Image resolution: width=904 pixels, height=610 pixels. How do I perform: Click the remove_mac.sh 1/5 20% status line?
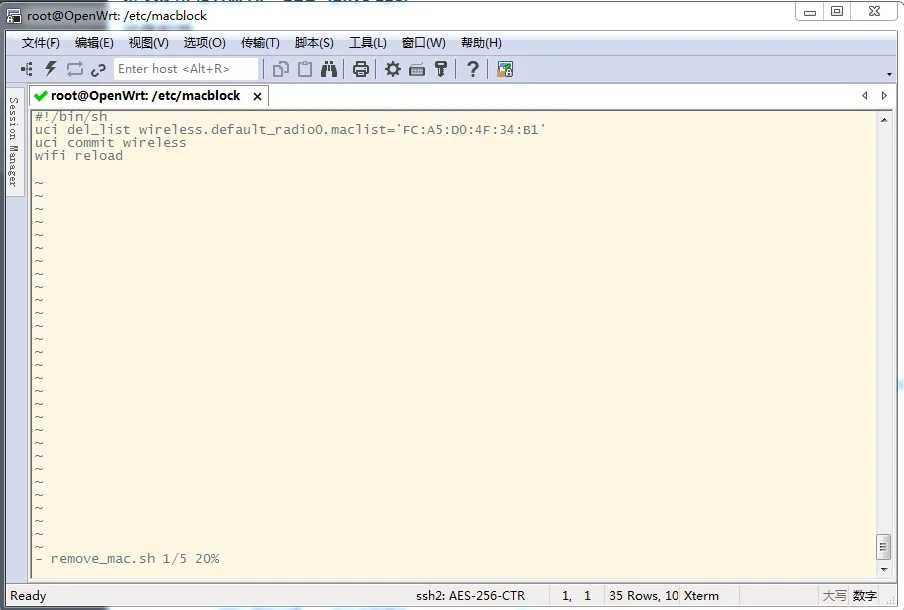127,559
